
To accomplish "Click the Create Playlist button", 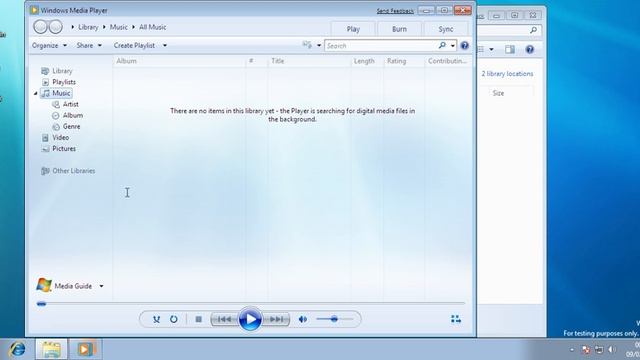I will pyautogui.click(x=134, y=45).
